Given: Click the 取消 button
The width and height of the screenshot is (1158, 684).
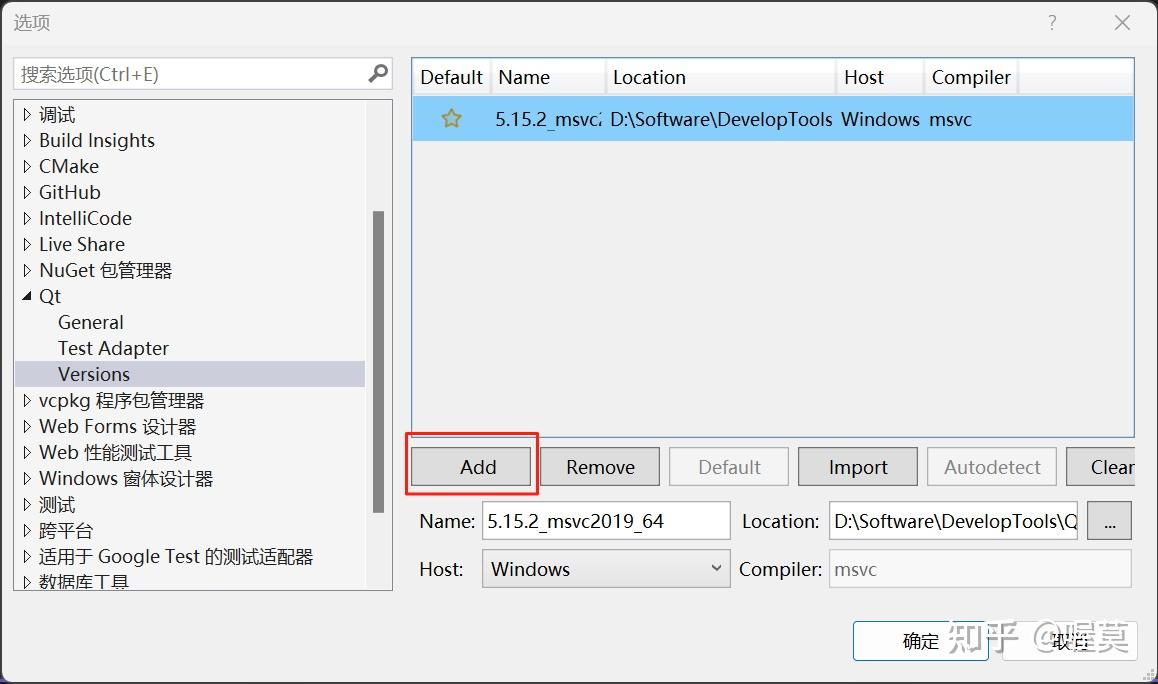Looking at the screenshot, I should [x=1070, y=643].
